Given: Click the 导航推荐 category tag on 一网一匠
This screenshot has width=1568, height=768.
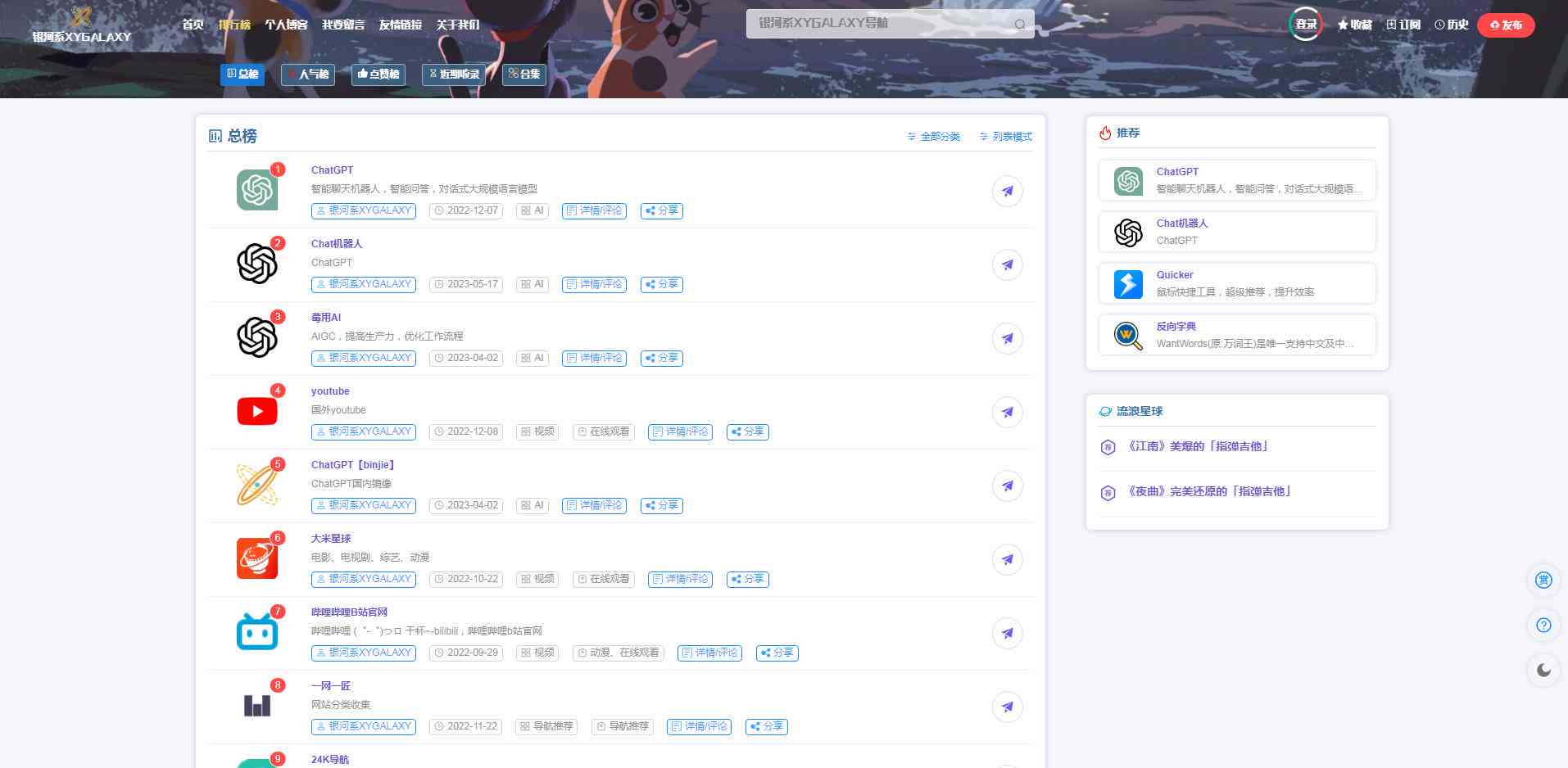Looking at the screenshot, I should pyautogui.click(x=546, y=726).
